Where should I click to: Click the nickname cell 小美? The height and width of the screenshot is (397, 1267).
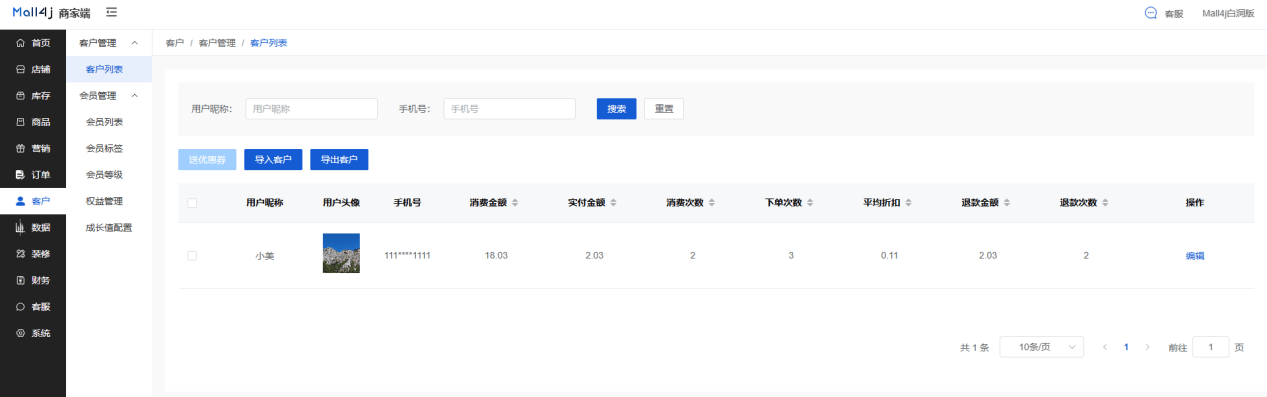[265, 256]
